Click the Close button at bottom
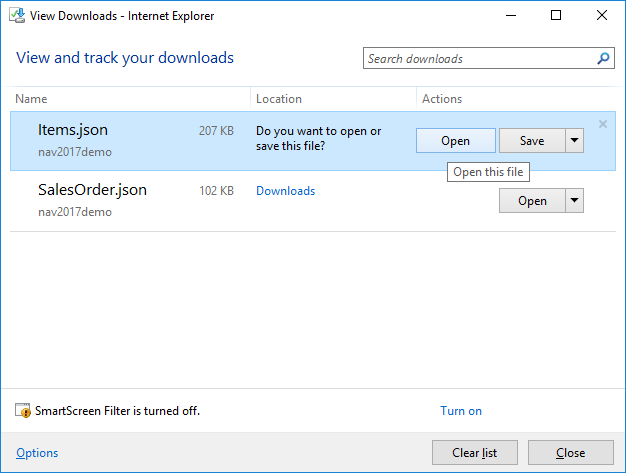The width and height of the screenshot is (626, 473). point(571,453)
